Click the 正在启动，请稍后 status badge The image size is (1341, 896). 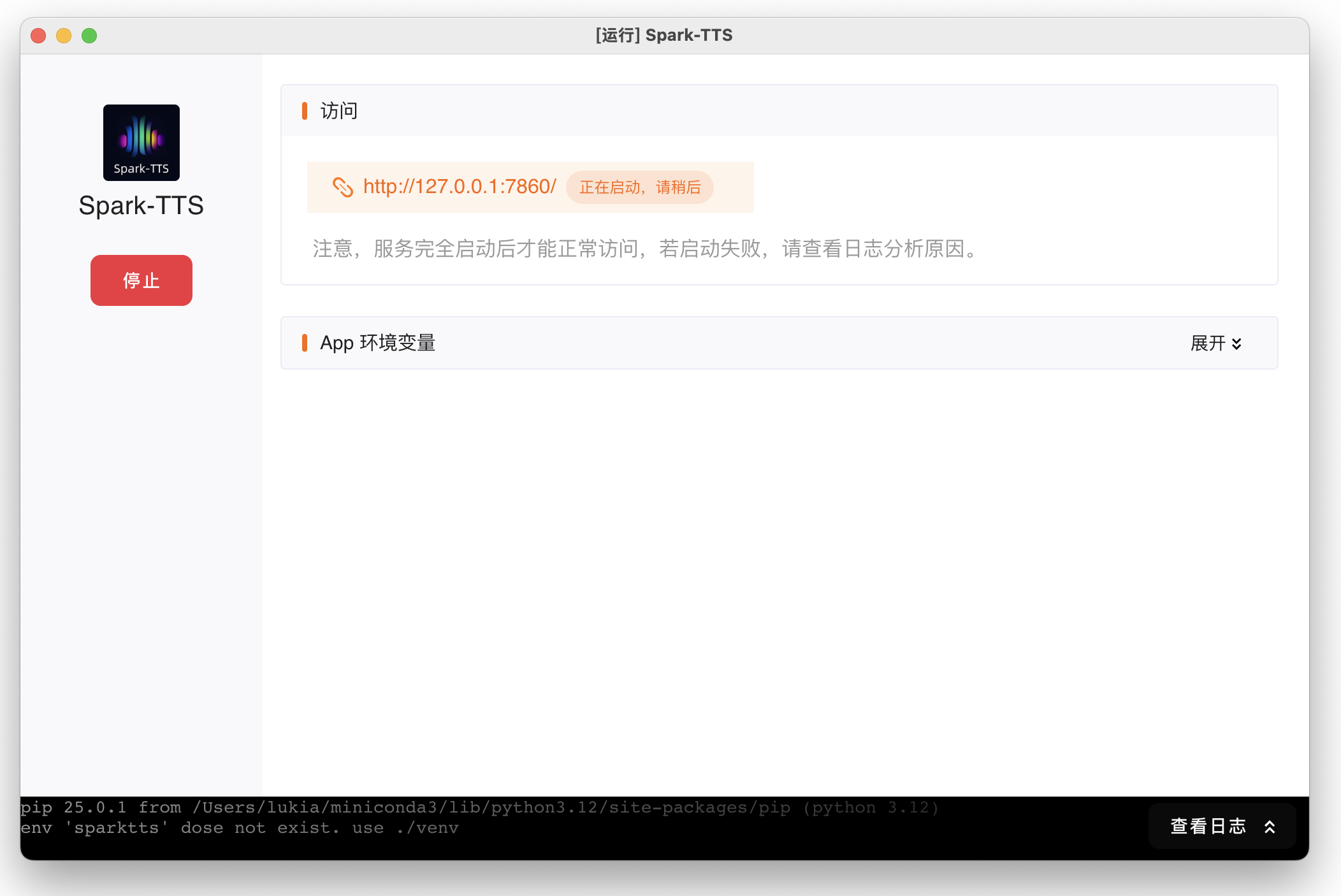click(640, 187)
